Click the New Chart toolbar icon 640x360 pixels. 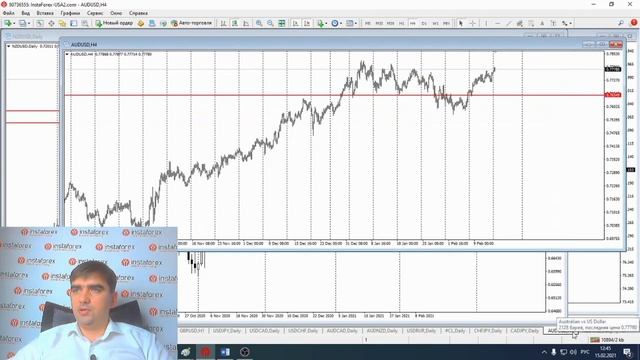click(x=8, y=23)
